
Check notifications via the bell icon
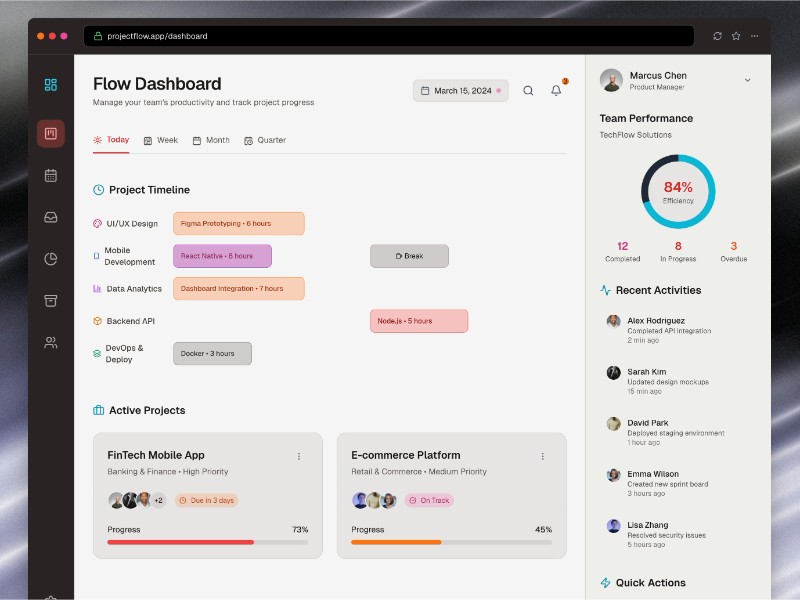coord(555,90)
